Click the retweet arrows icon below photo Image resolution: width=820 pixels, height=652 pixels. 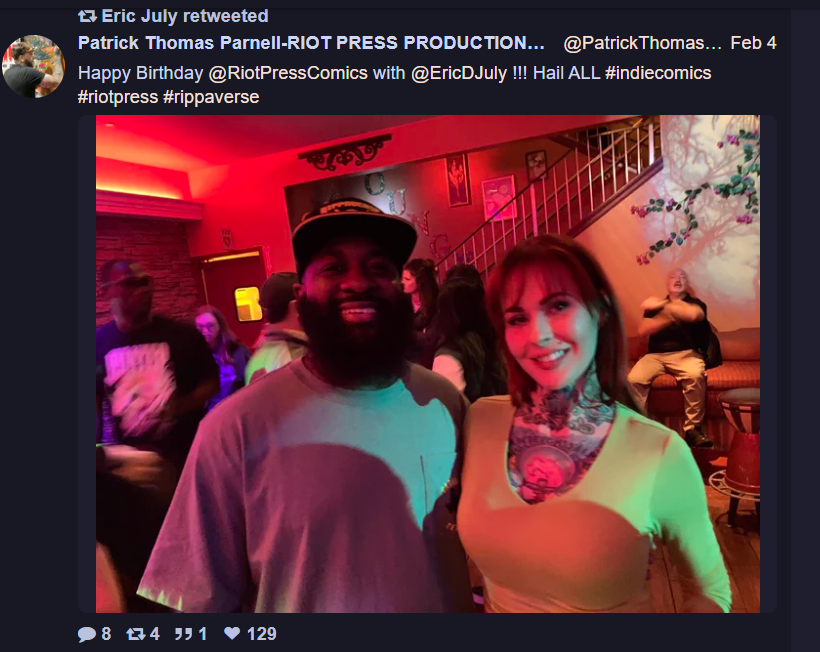[x=136, y=634]
